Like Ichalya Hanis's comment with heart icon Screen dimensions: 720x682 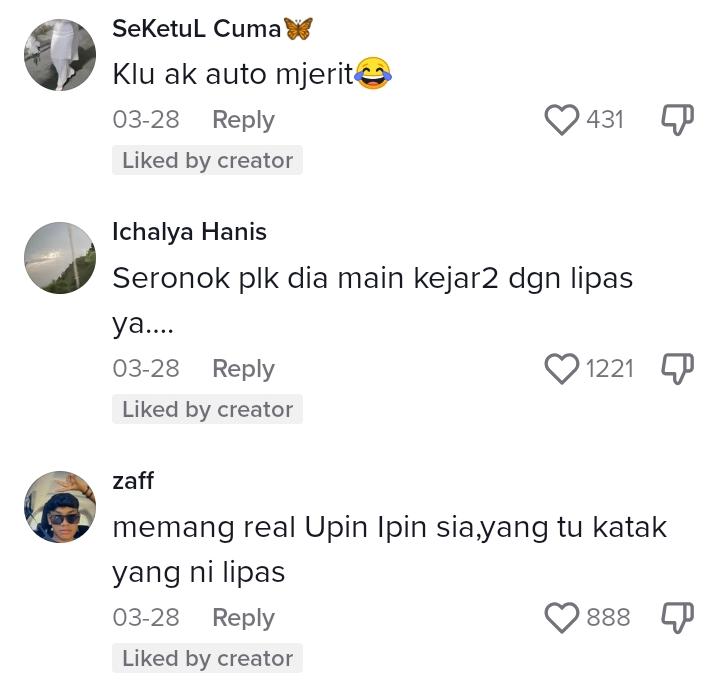pos(562,369)
